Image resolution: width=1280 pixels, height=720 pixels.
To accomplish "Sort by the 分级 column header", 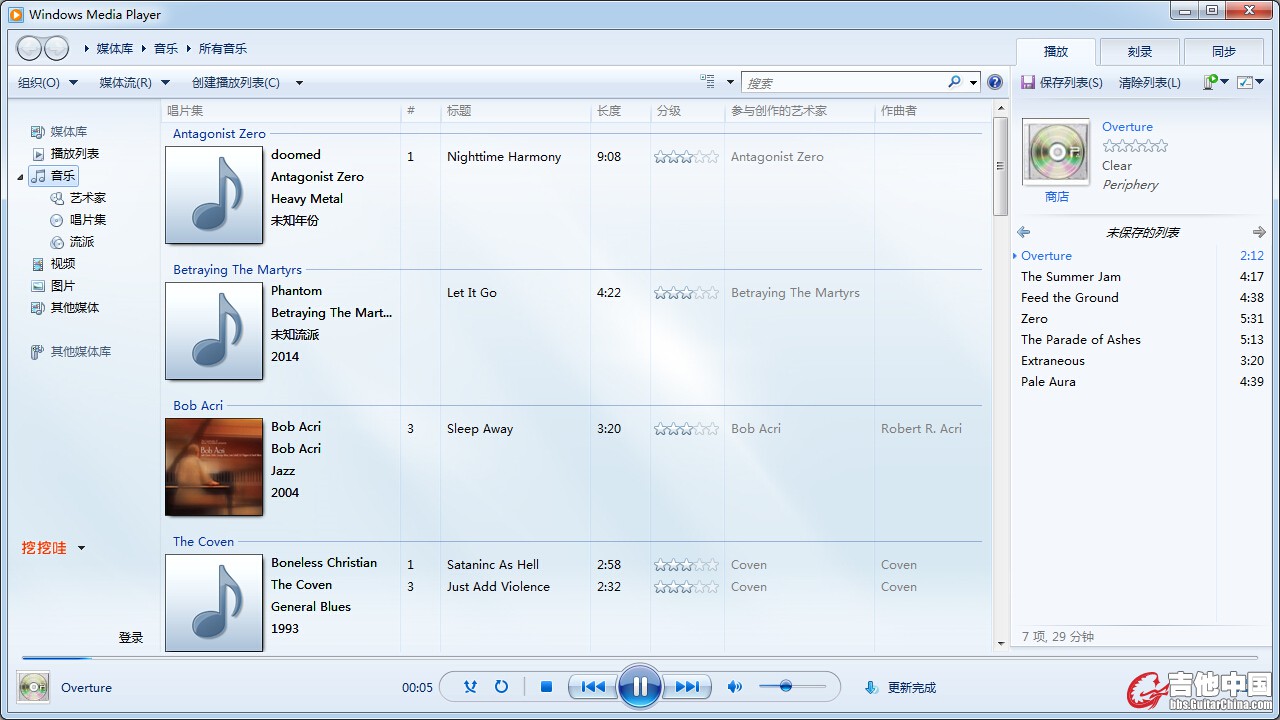I will (687, 111).
